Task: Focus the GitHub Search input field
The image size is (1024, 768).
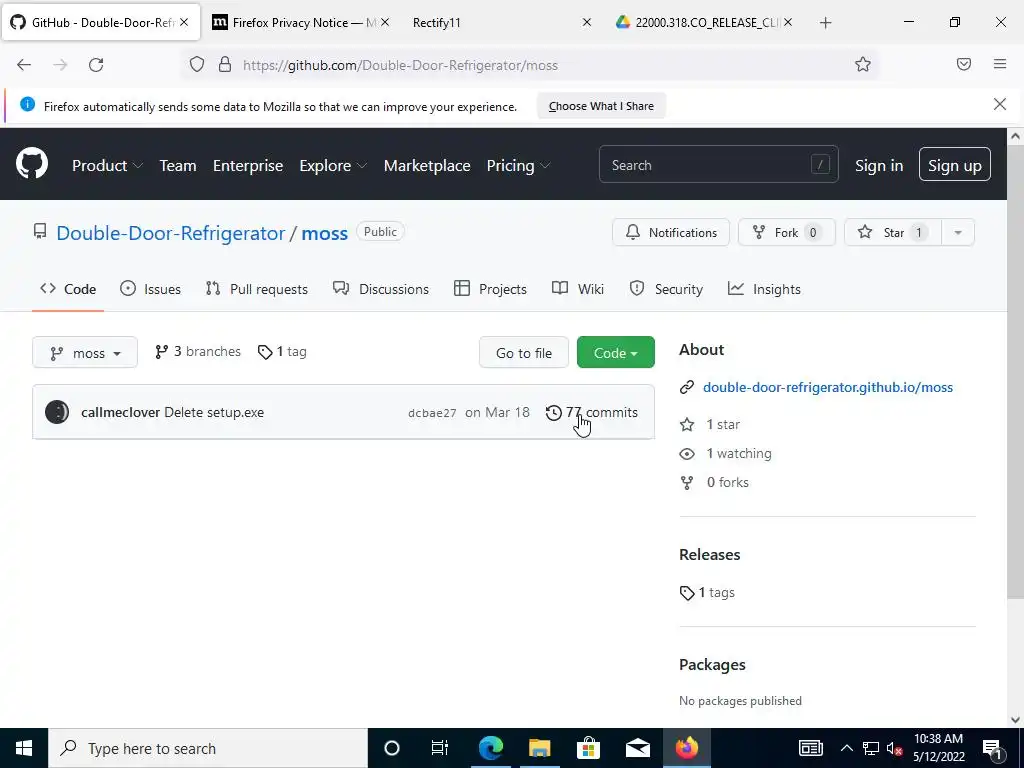Action: tap(718, 165)
